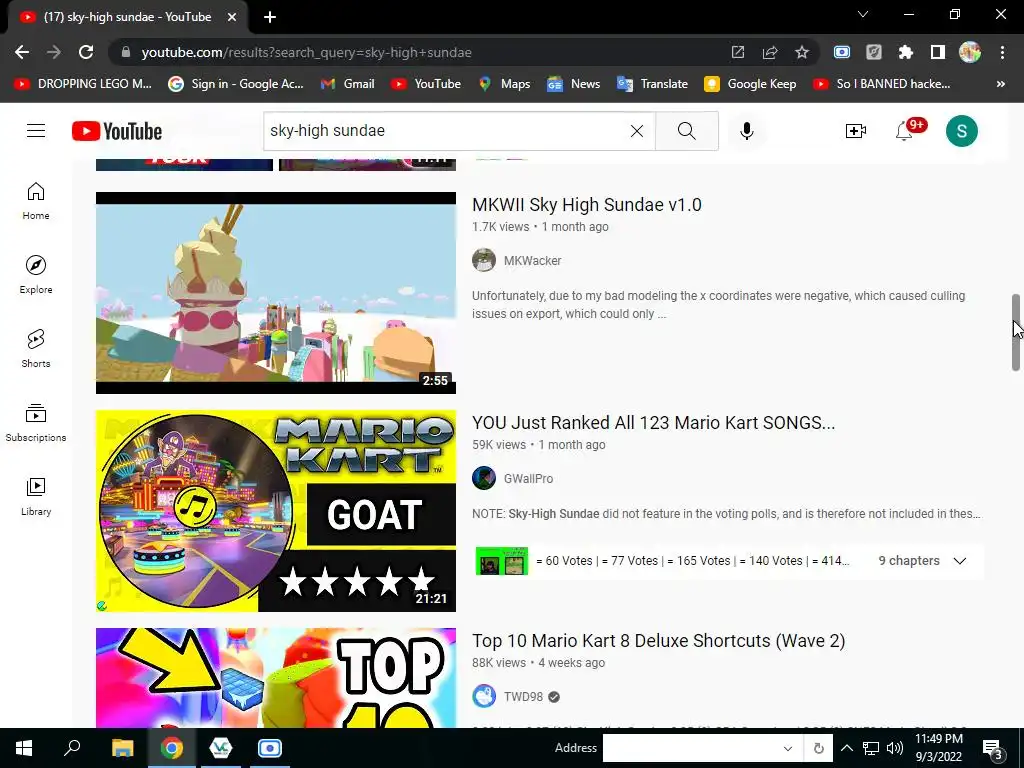Open the Gmail bookmark
1024x768 pixels.
[347, 84]
